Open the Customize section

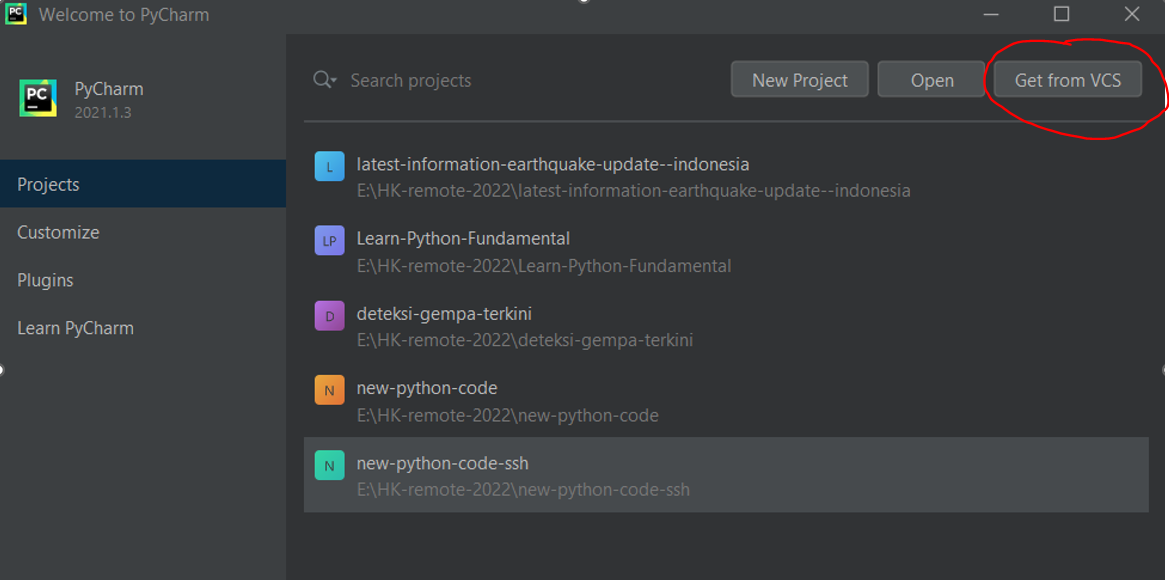click(57, 232)
